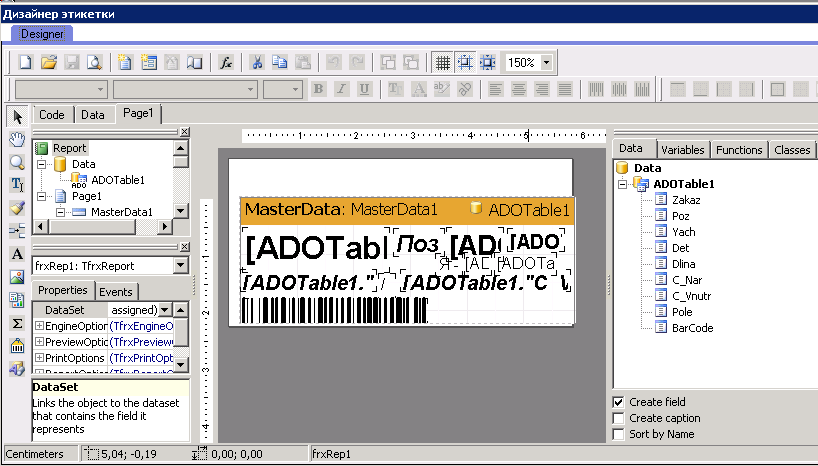This screenshot has height=466, width=818.
Task: Click the New Report icon
Action: pyautogui.click(x=25, y=62)
